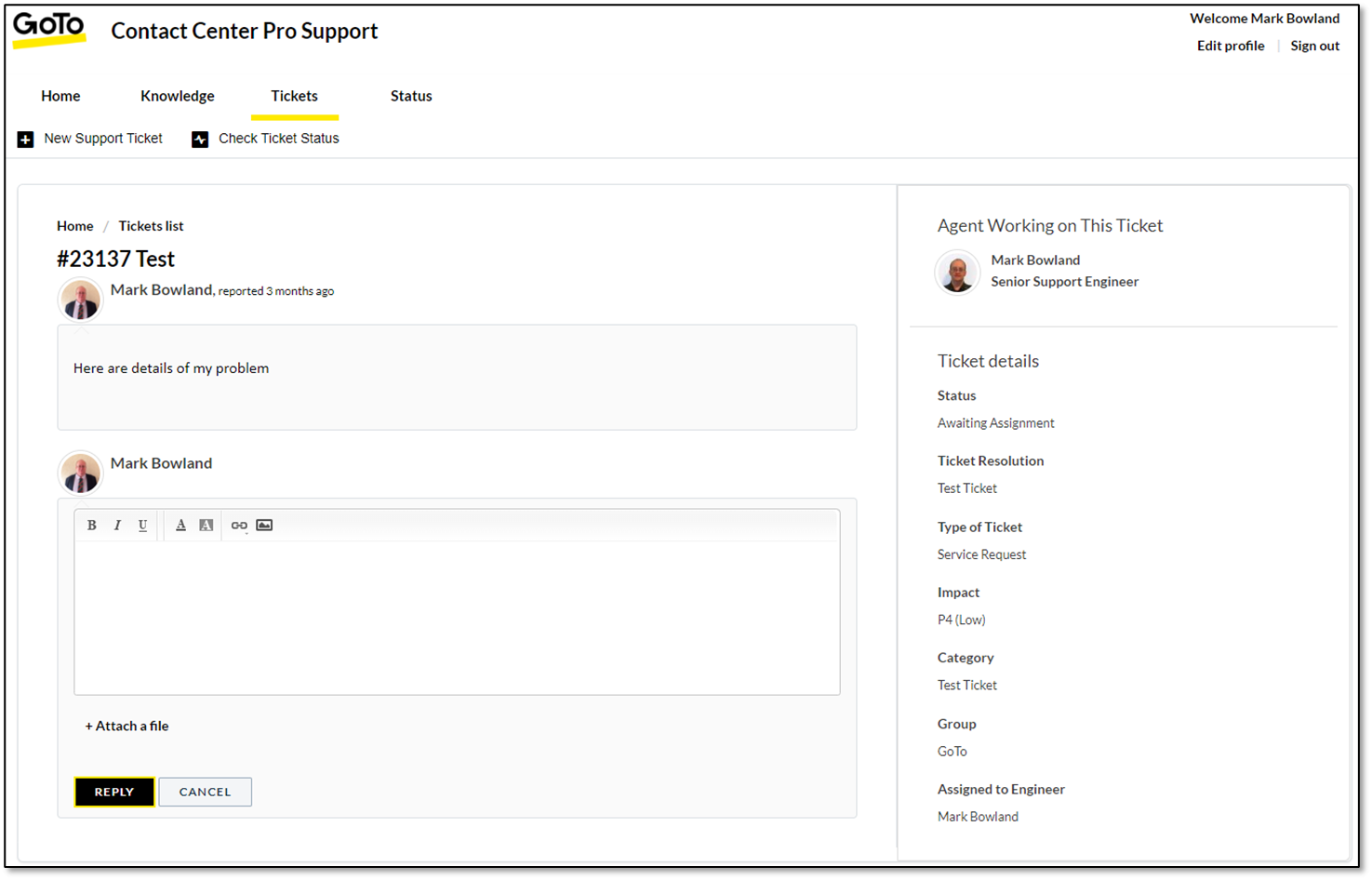Image resolution: width=1372 pixels, height=880 pixels.
Task: Click the insert link icon in editor
Action: coord(239,526)
